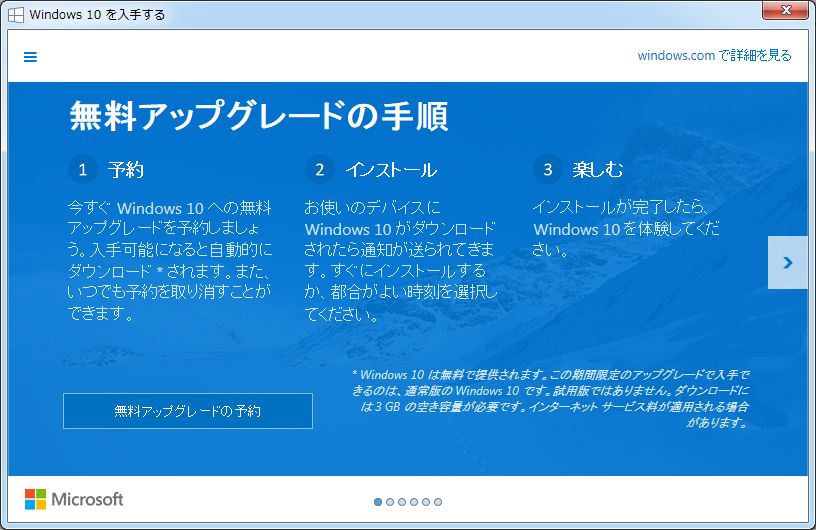Open the hamburger menu icon
Screen dimensions: 816x530
click(x=30, y=57)
